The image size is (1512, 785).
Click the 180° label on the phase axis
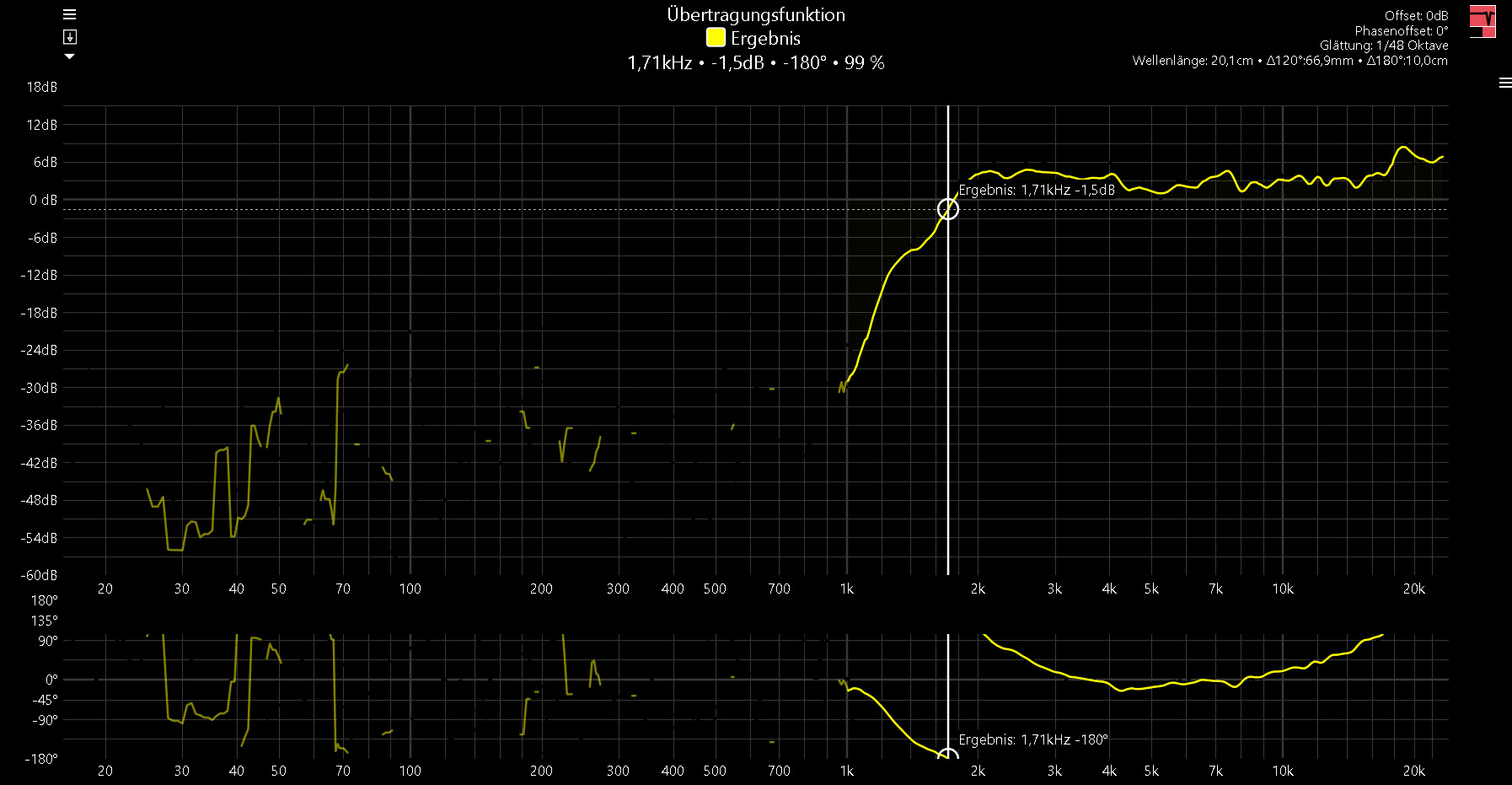point(44,600)
